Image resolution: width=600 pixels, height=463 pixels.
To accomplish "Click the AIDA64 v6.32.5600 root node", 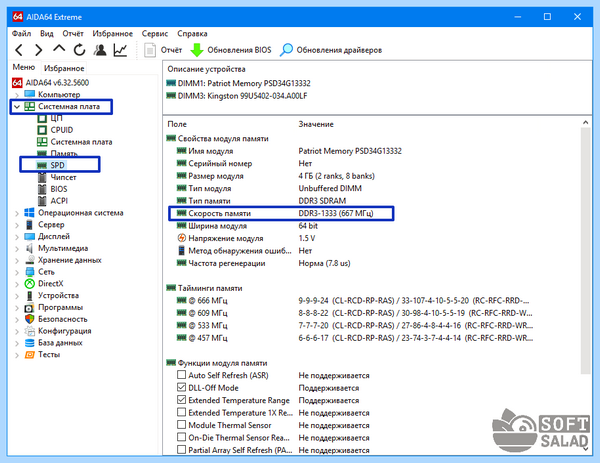I will (57, 83).
